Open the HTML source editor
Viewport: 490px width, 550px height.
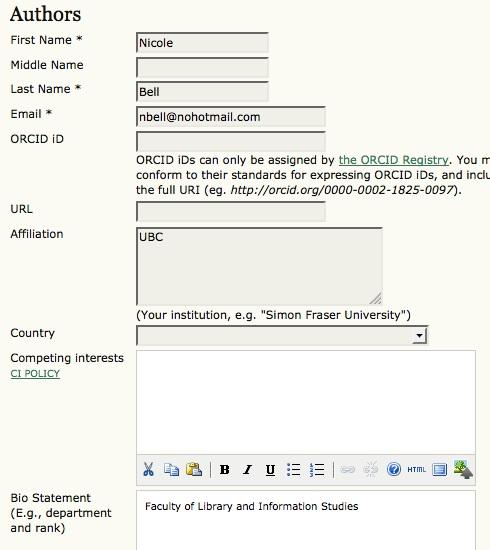[416, 469]
